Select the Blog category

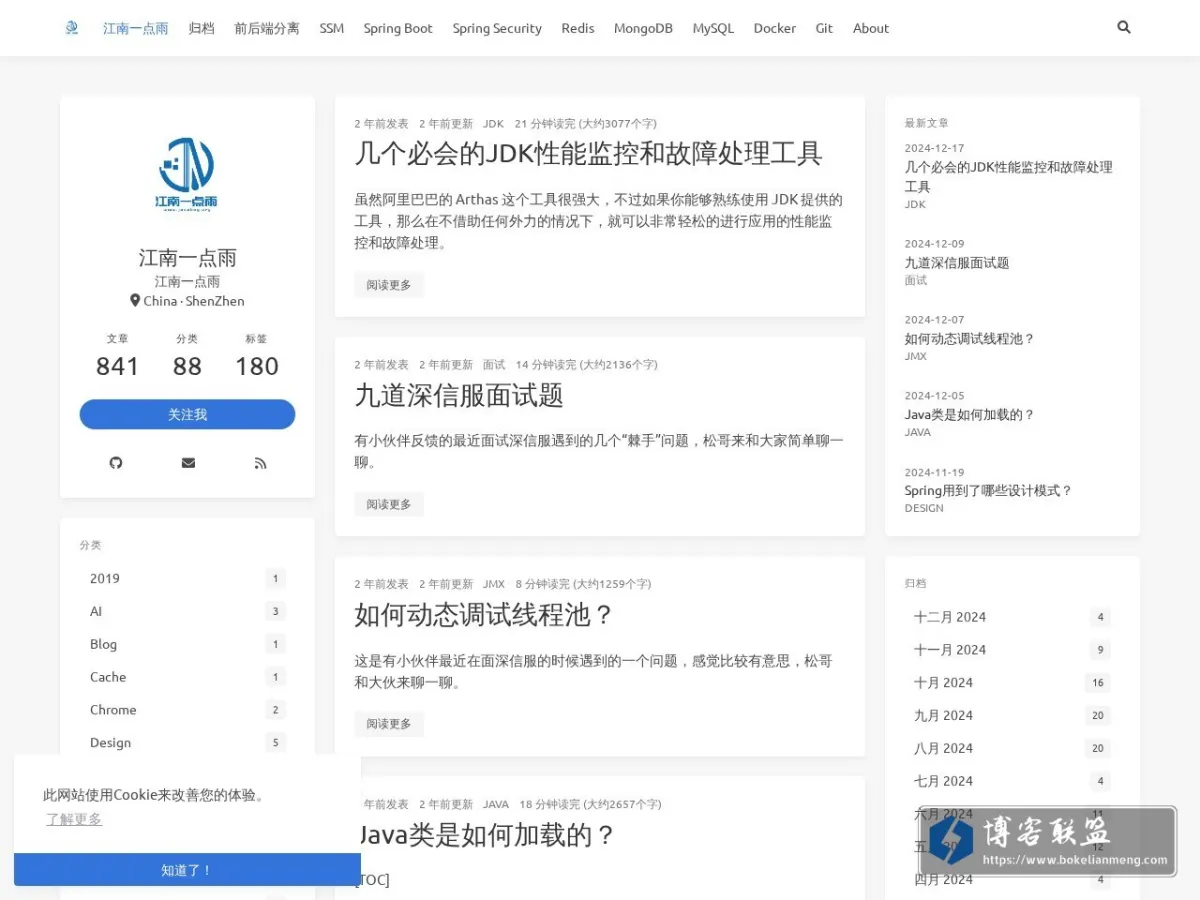pyautogui.click(x=187, y=644)
